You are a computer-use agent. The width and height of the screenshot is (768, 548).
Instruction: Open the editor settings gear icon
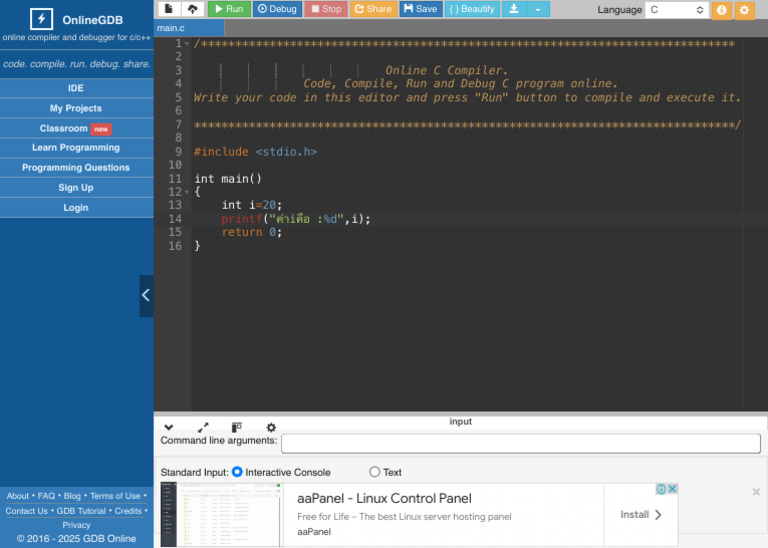point(744,10)
